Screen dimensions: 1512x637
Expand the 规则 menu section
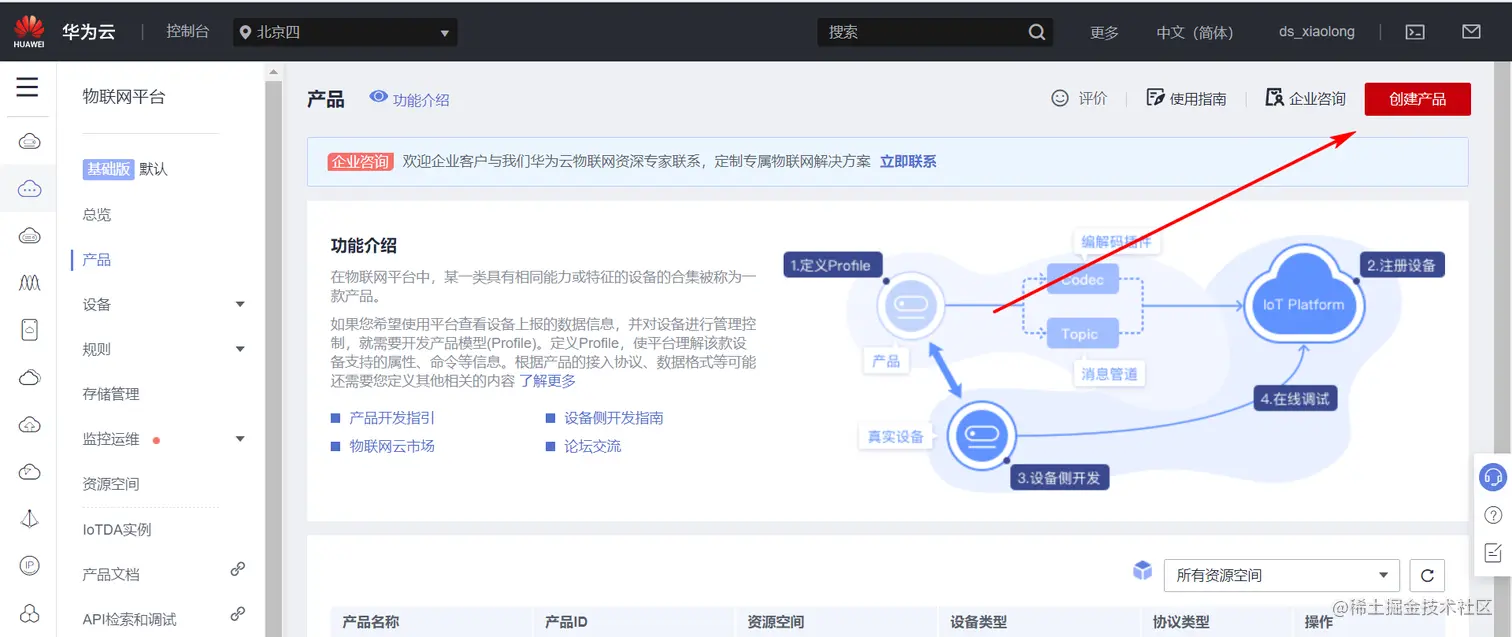click(240, 349)
